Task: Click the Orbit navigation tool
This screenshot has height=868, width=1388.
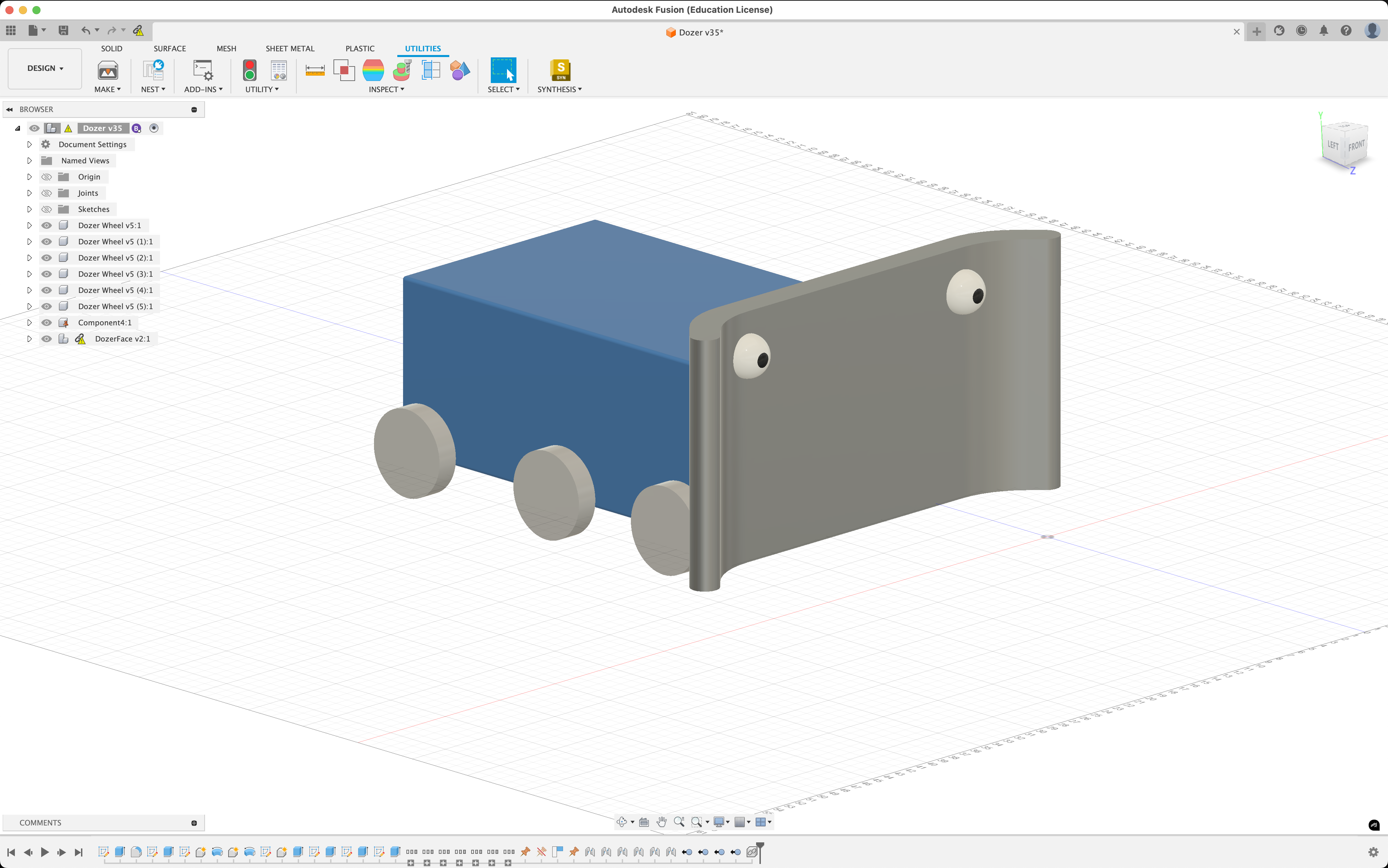Action: click(x=622, y=822)
